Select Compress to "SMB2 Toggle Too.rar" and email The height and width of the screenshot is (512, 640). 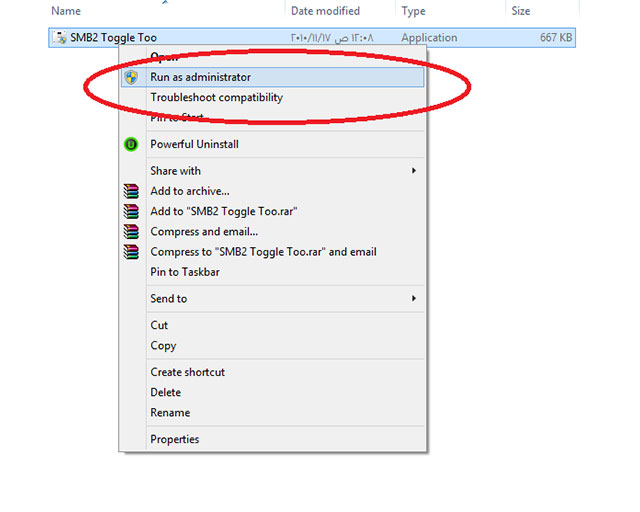[273, 252]
